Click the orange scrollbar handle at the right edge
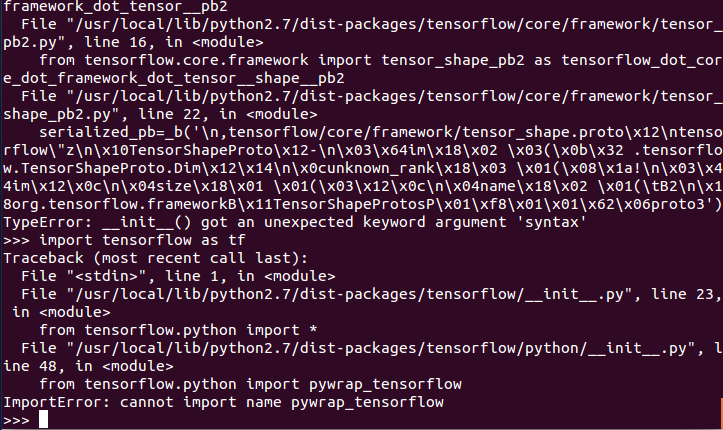This screenshot has width=723, height=430. point(721,413)
